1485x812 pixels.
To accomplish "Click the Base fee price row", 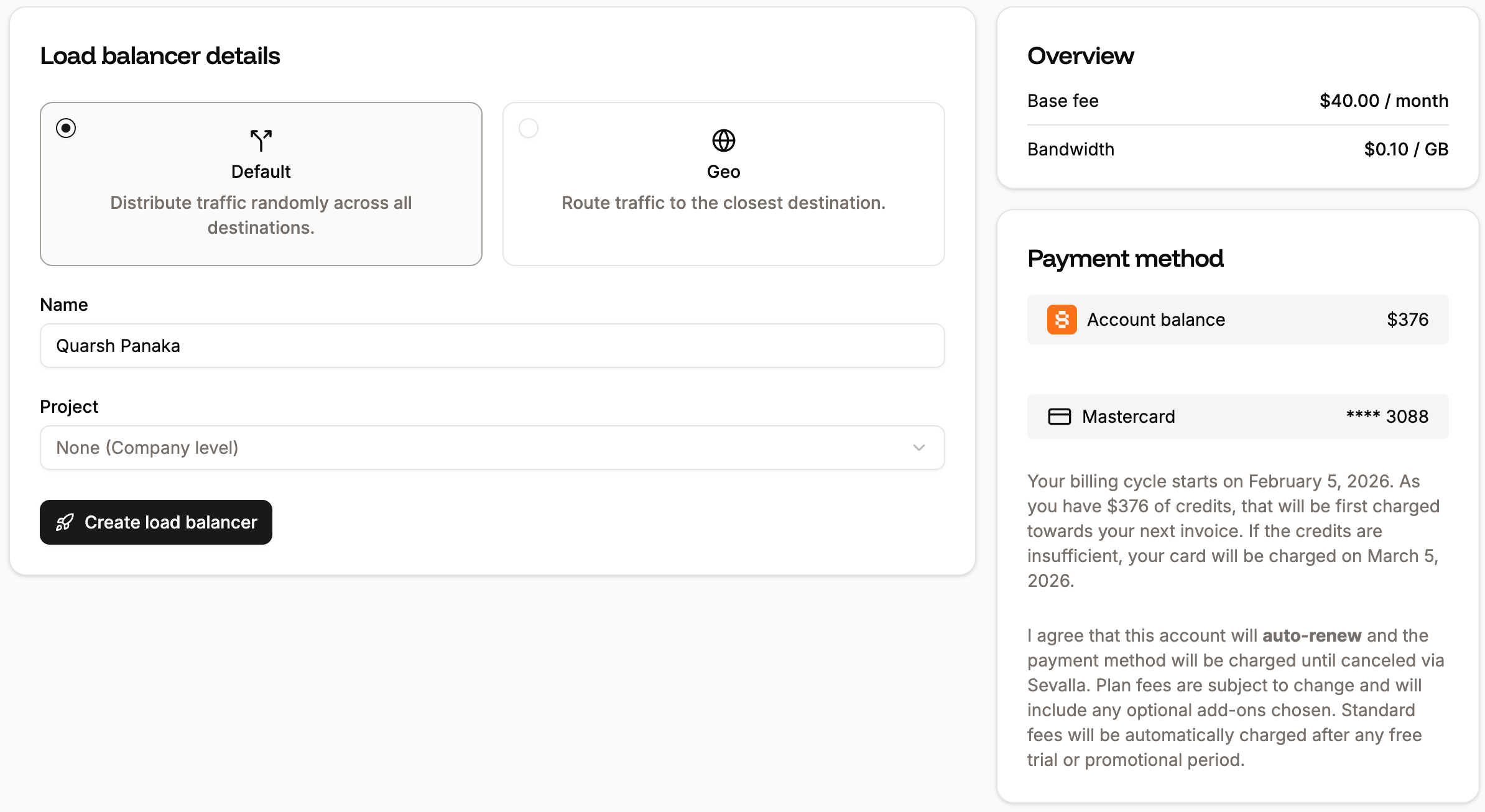I will 1237,101.
